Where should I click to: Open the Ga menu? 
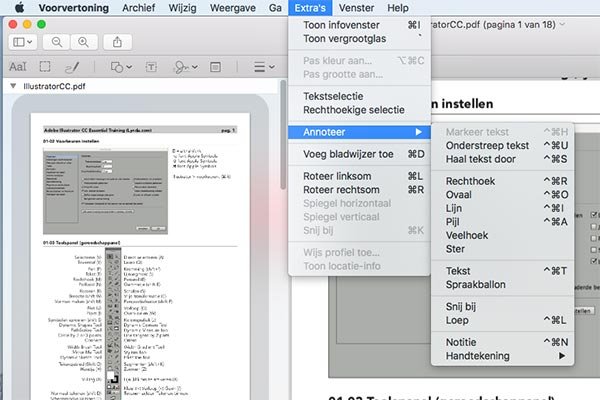tap(275, 8)
